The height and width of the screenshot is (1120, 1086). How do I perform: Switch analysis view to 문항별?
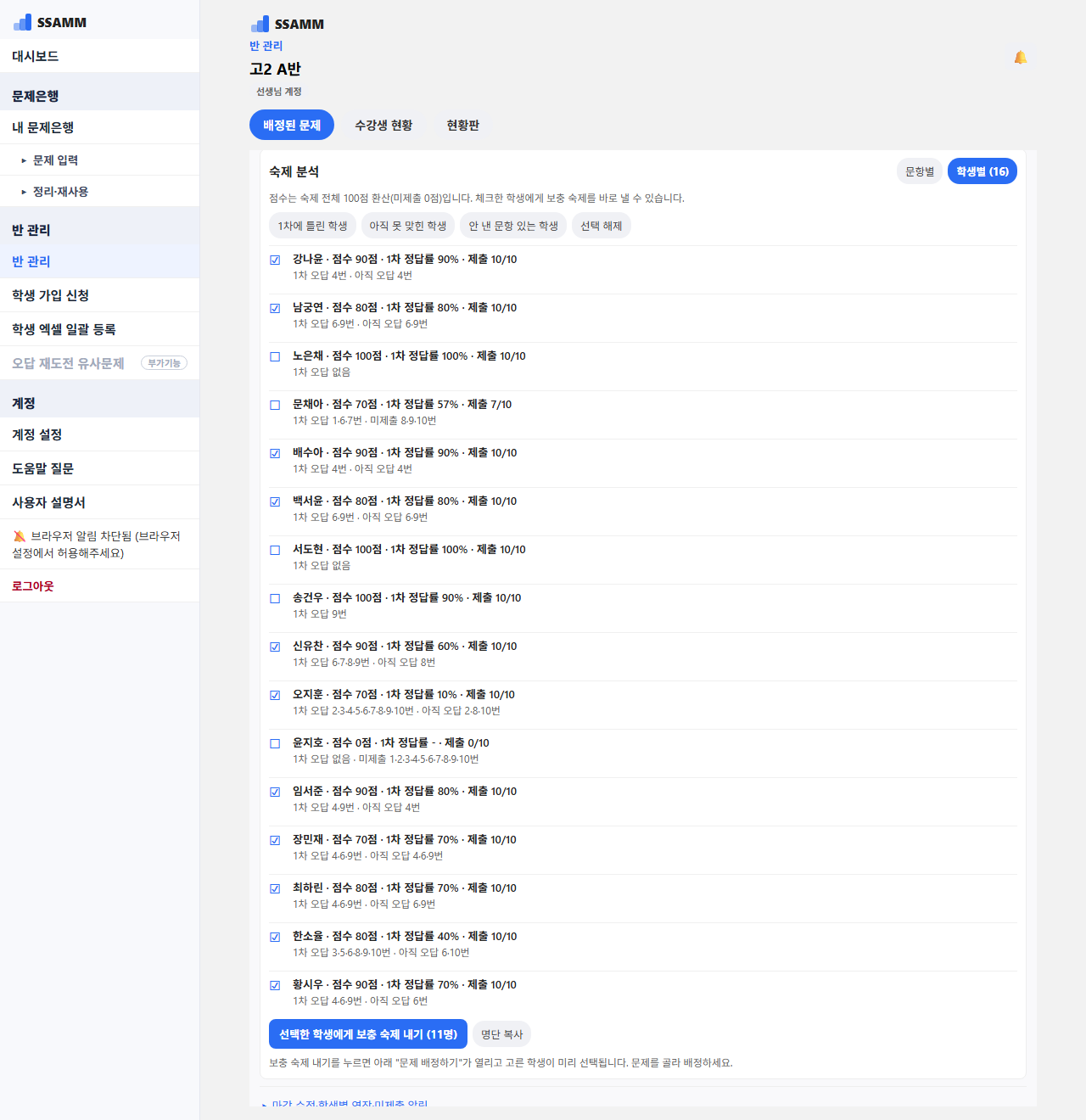coord(920,171)
